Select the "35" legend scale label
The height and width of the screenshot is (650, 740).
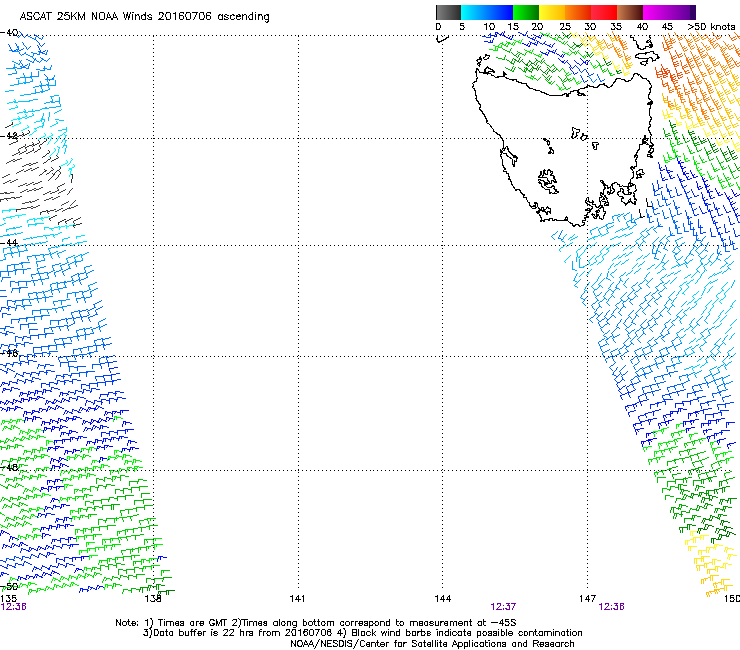(x=616, y=27)
